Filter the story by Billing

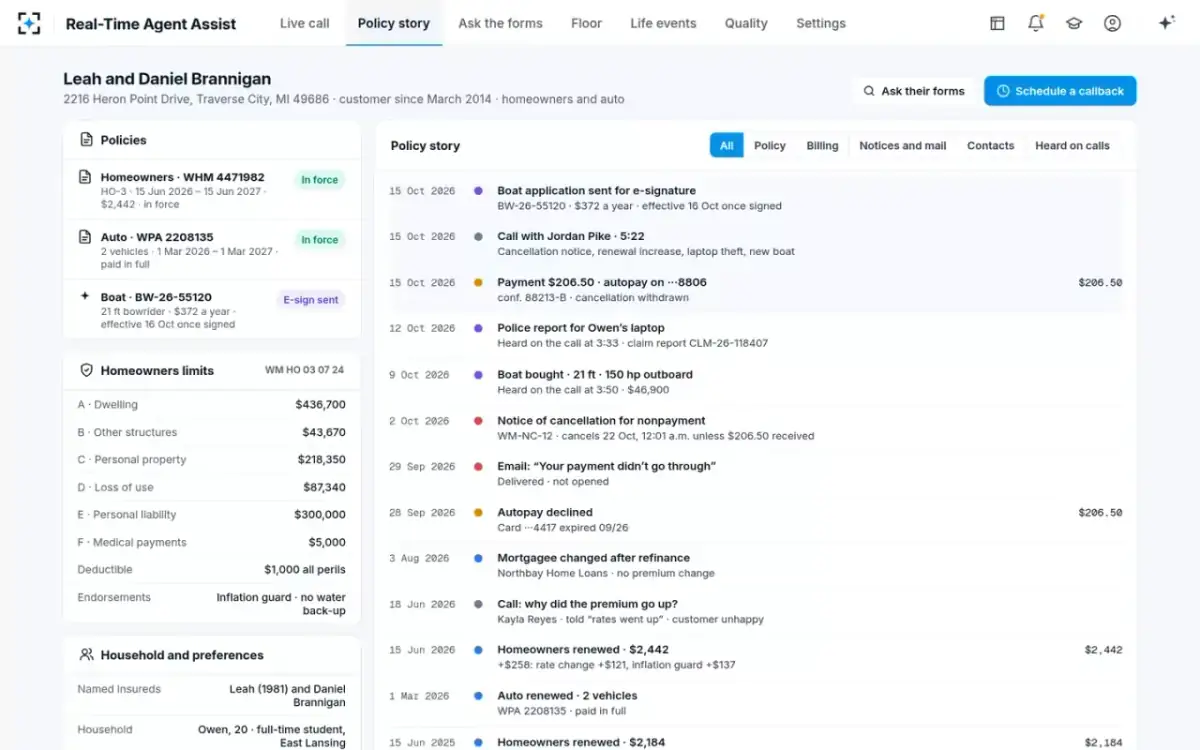click(x=822, y=145)
